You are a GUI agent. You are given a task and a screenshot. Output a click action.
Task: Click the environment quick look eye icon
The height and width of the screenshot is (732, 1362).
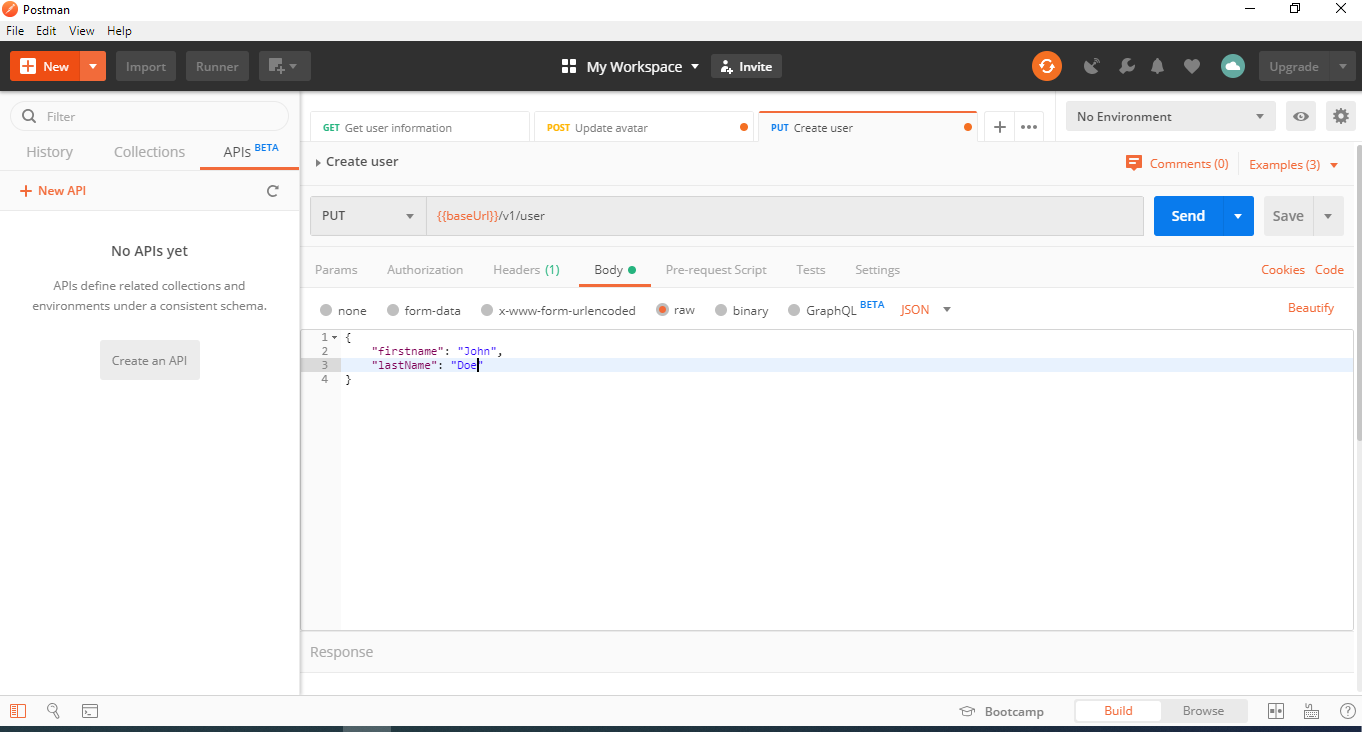click(x=1301, y=116)
